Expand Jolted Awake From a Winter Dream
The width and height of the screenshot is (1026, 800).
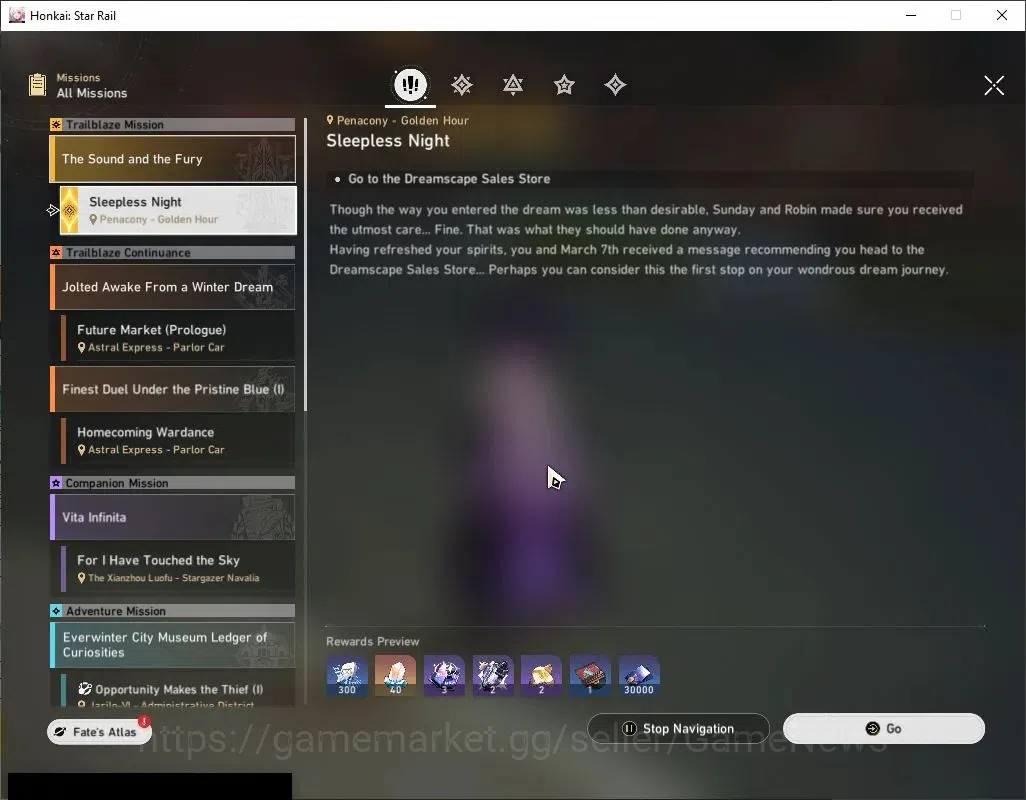[173, 287]
